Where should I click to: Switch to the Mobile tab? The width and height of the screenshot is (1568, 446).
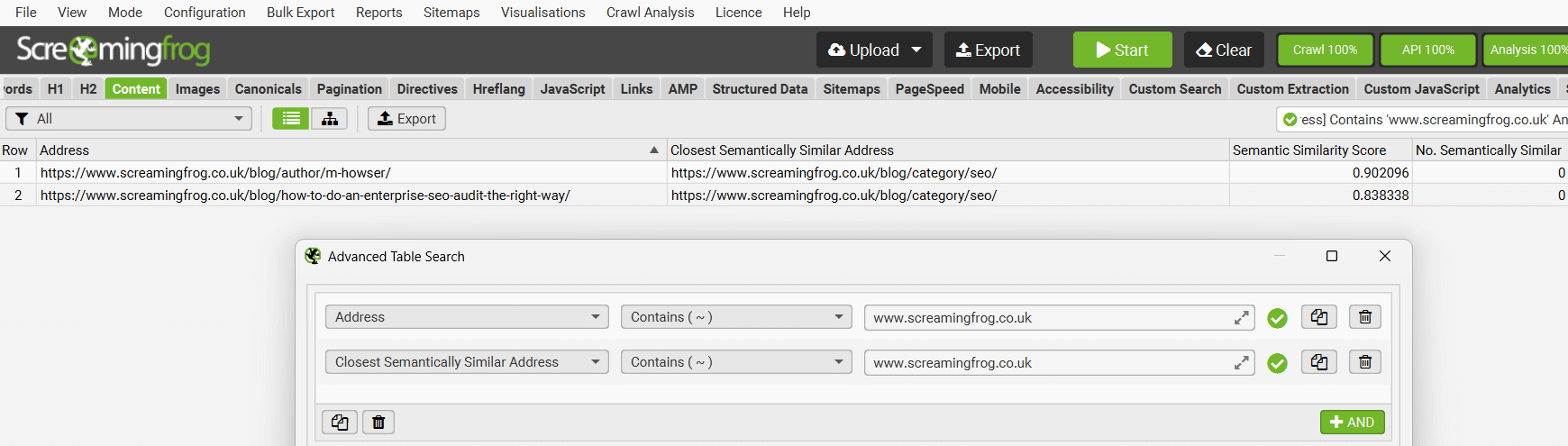[1000, 88]
